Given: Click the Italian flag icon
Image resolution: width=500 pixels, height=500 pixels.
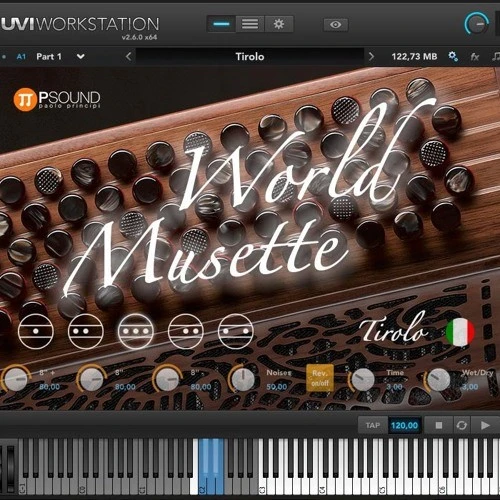Looking at the screenshot, I should click(460, 332).
